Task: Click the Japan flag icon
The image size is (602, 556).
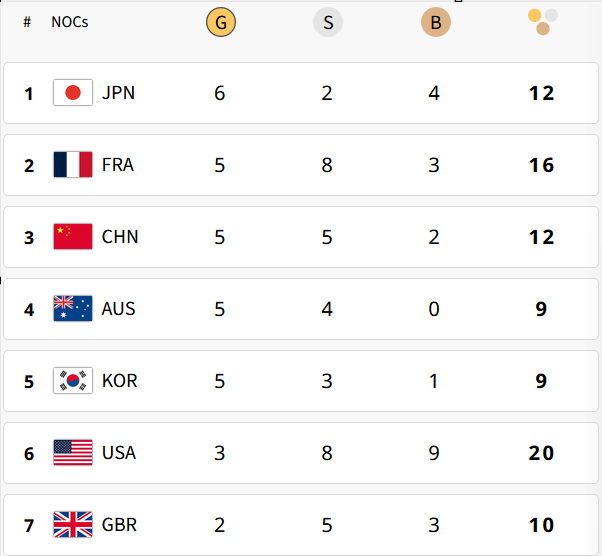Action: [x=73, y=93]
